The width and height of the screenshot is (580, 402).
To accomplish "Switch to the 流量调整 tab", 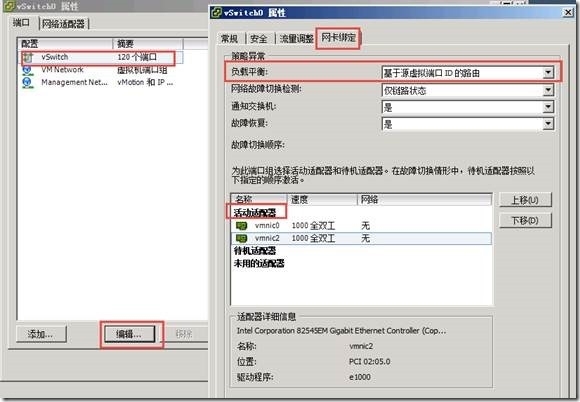I will [x=296, y=38].
